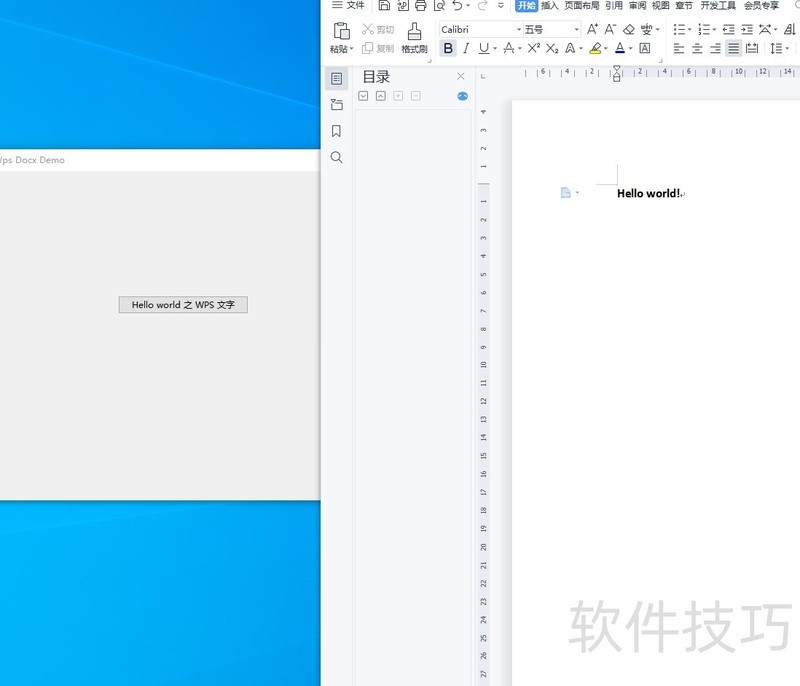Switch to the 插入 ribbon tab
Image resolution: width=800 pixels, height=686 pixels.
(x=550, y=5)
